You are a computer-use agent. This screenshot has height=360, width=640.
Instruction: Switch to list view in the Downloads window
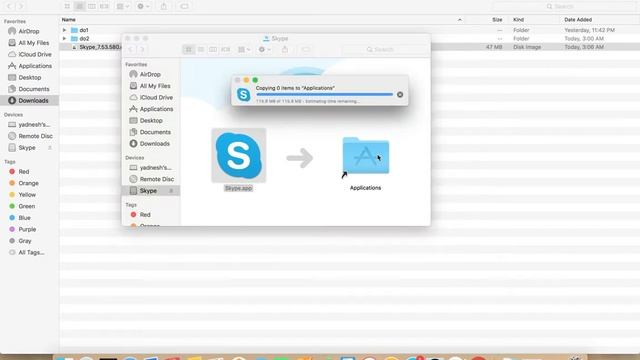pos(80,7)
